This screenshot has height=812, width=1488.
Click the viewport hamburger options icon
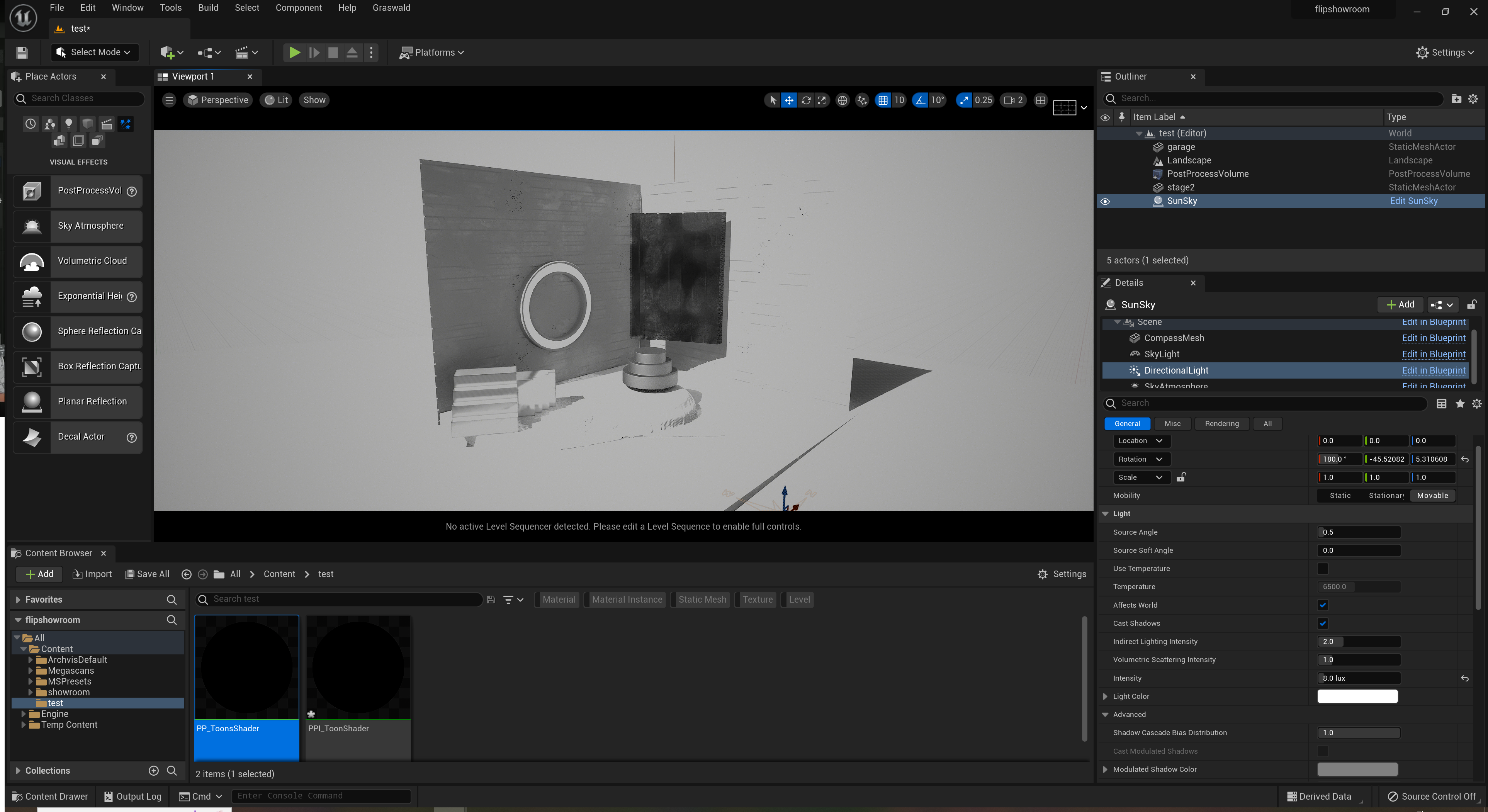(169, 100)
